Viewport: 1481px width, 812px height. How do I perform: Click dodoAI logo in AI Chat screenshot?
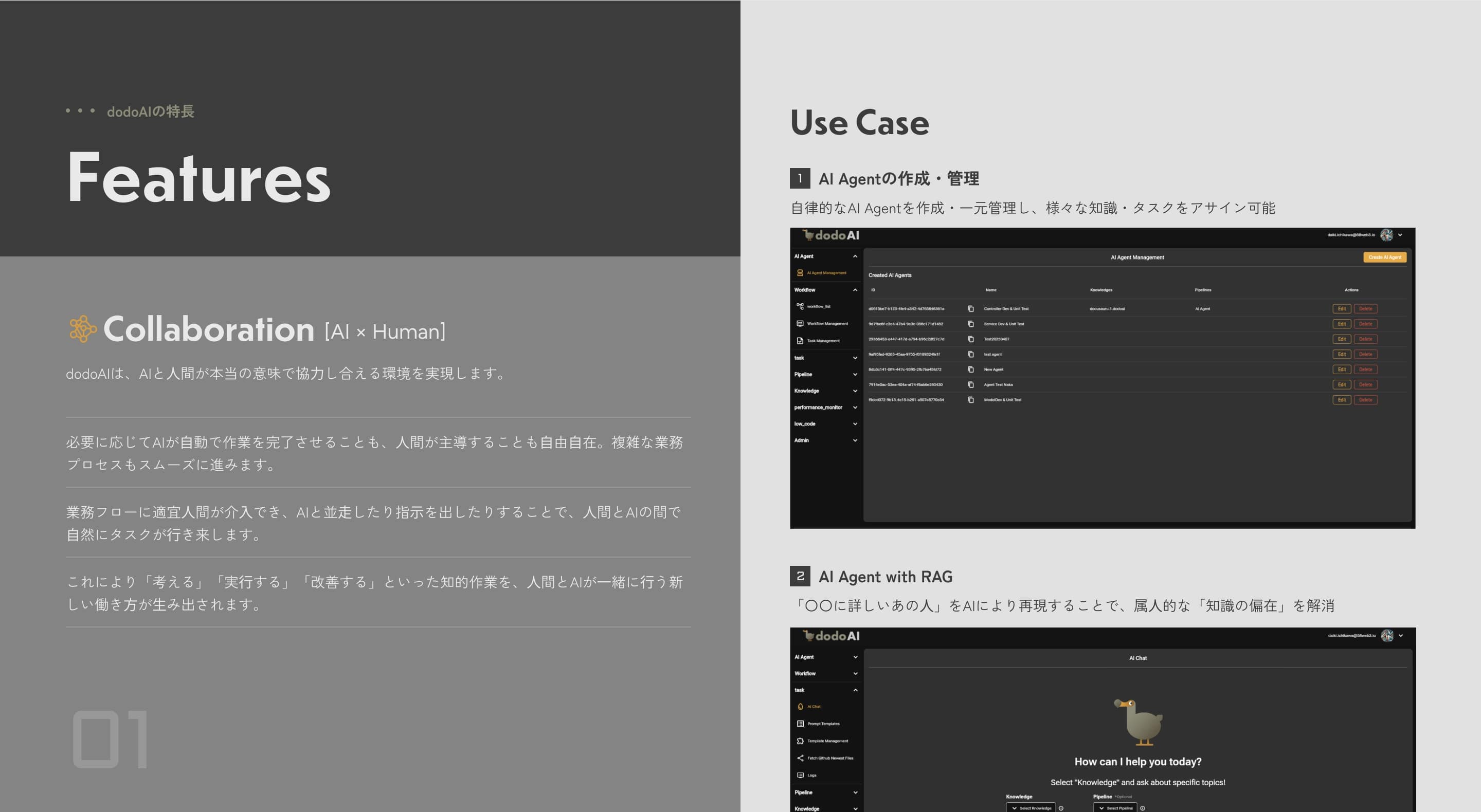tap(831, 636)
